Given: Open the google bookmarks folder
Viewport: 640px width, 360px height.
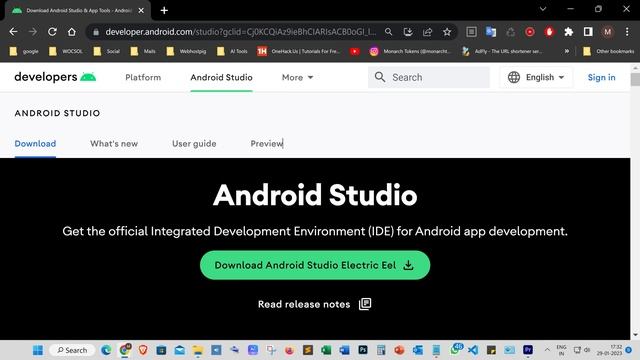Looking at the screenshot, I should coord(24,51).
